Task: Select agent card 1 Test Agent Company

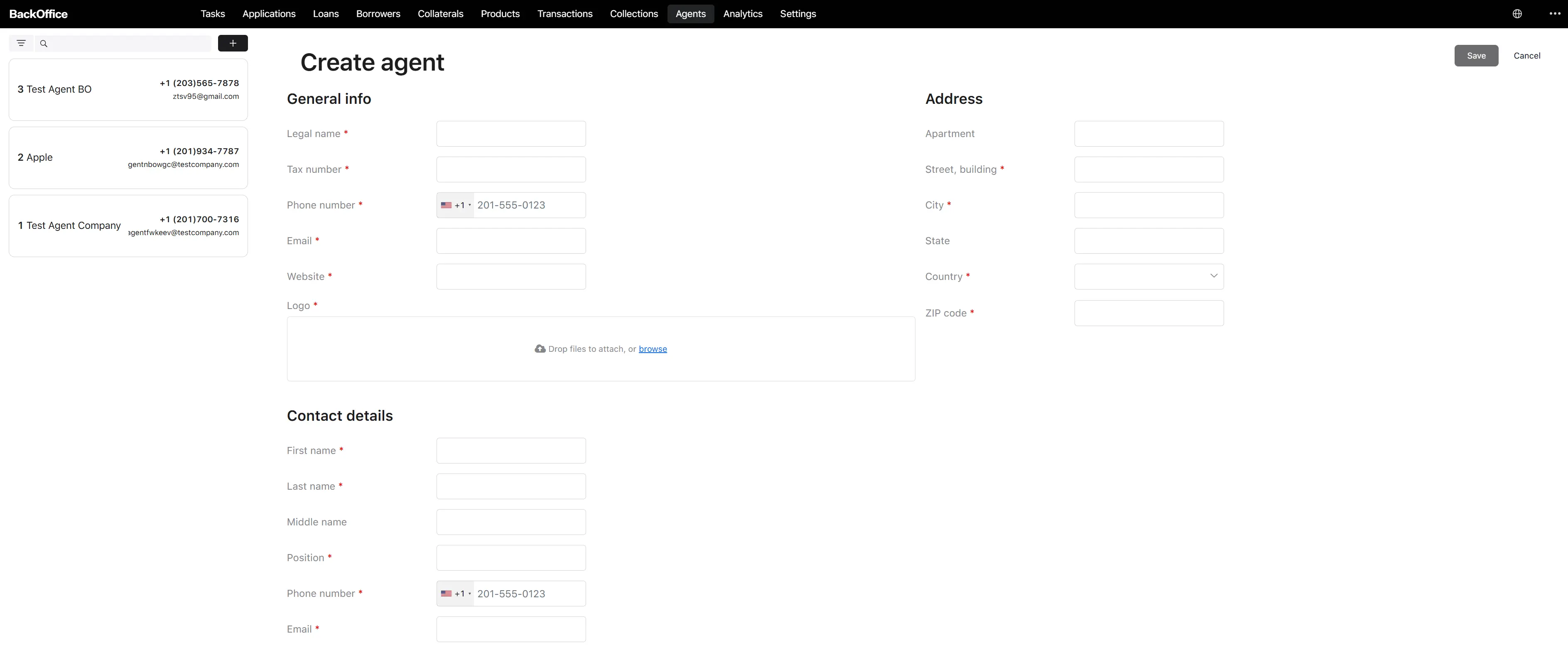Action: [x=128, y=226]
